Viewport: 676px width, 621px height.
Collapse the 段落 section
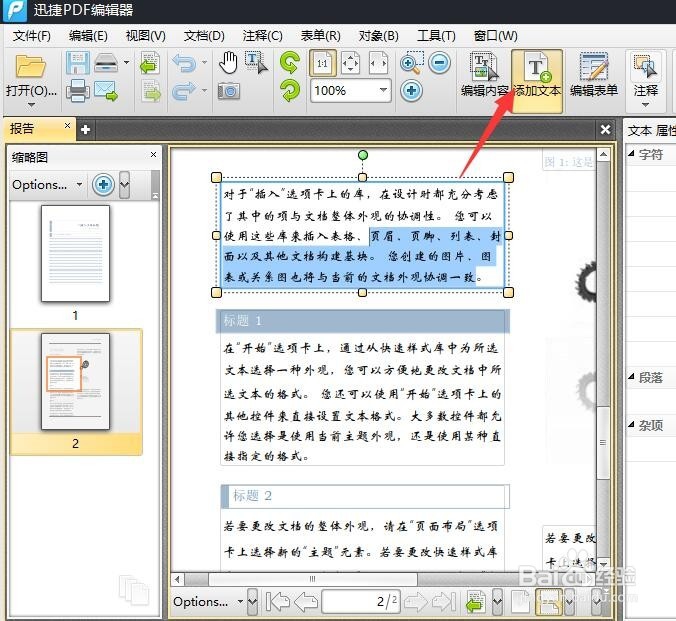coord(632,377)
